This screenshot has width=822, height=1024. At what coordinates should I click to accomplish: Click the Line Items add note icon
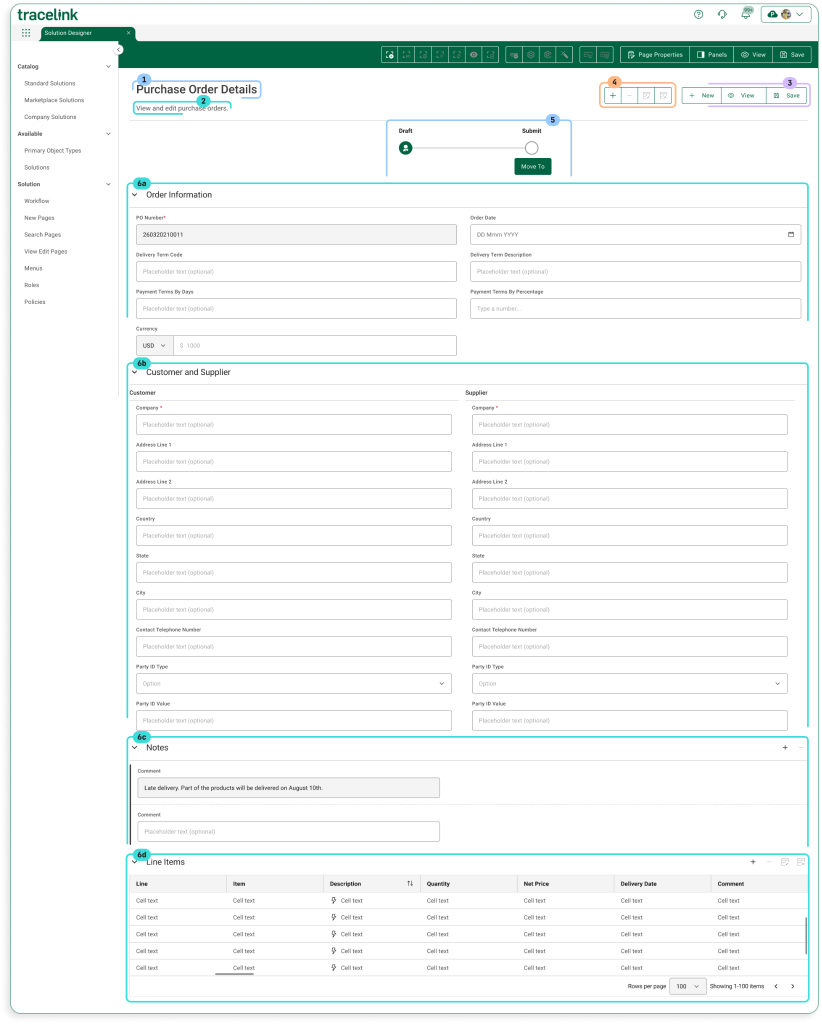(x=801, y=862)
